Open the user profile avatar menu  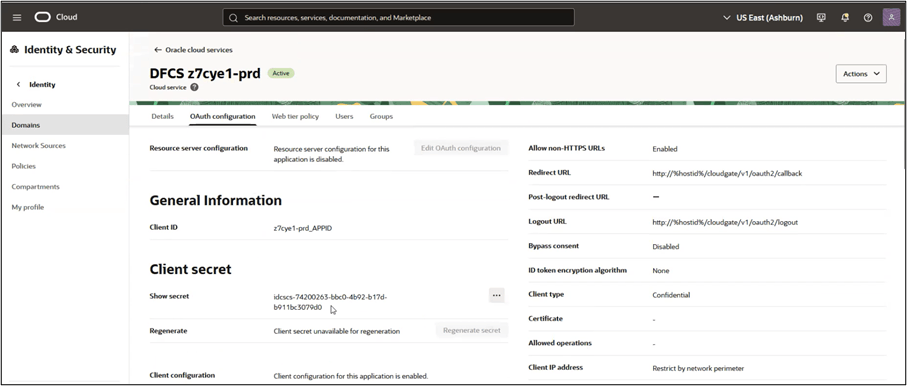coord(891,17)
